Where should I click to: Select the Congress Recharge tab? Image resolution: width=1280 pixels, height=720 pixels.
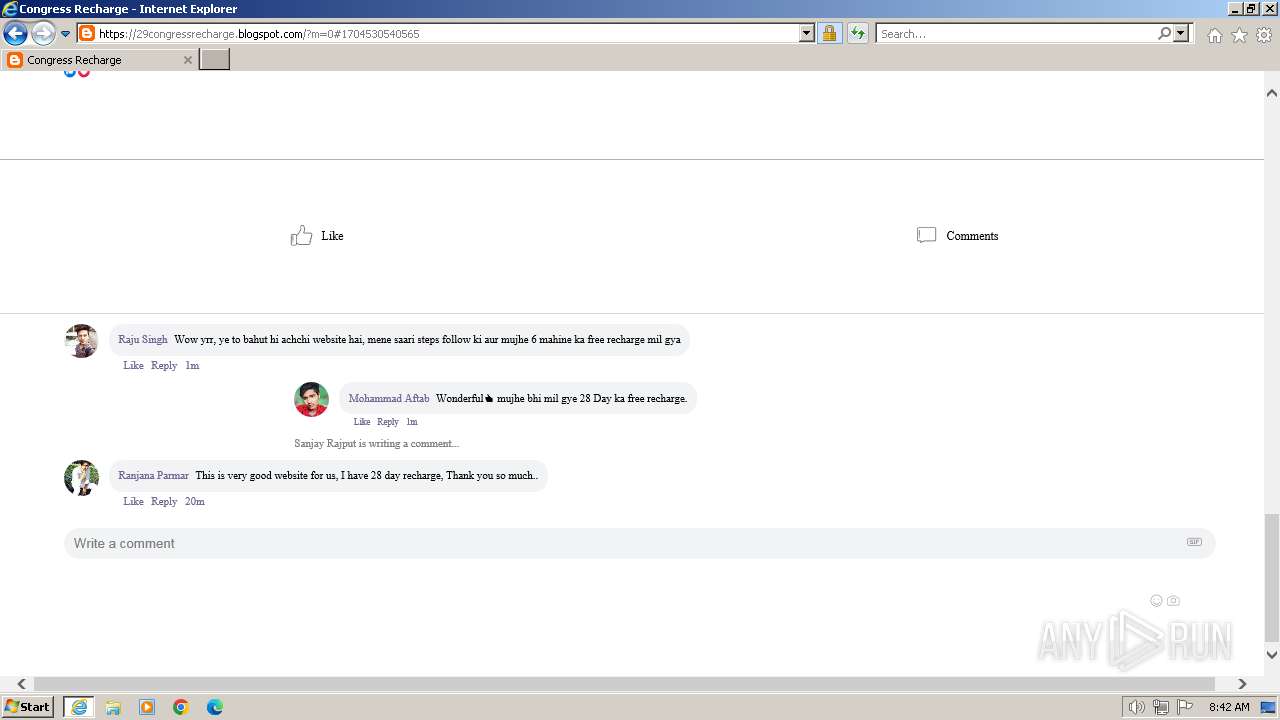100,60
